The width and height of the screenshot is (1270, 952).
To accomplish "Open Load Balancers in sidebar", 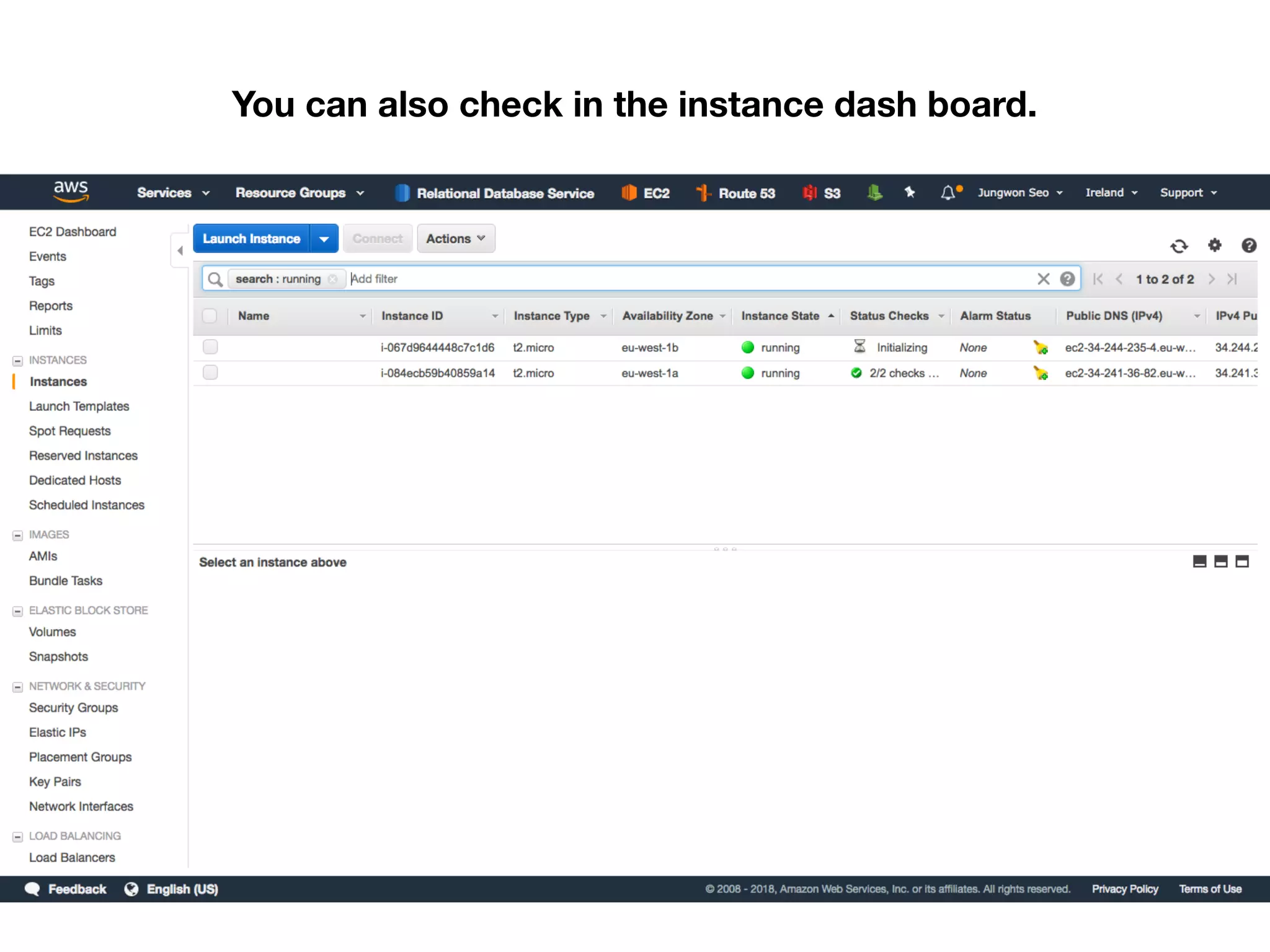I will 72,858.
